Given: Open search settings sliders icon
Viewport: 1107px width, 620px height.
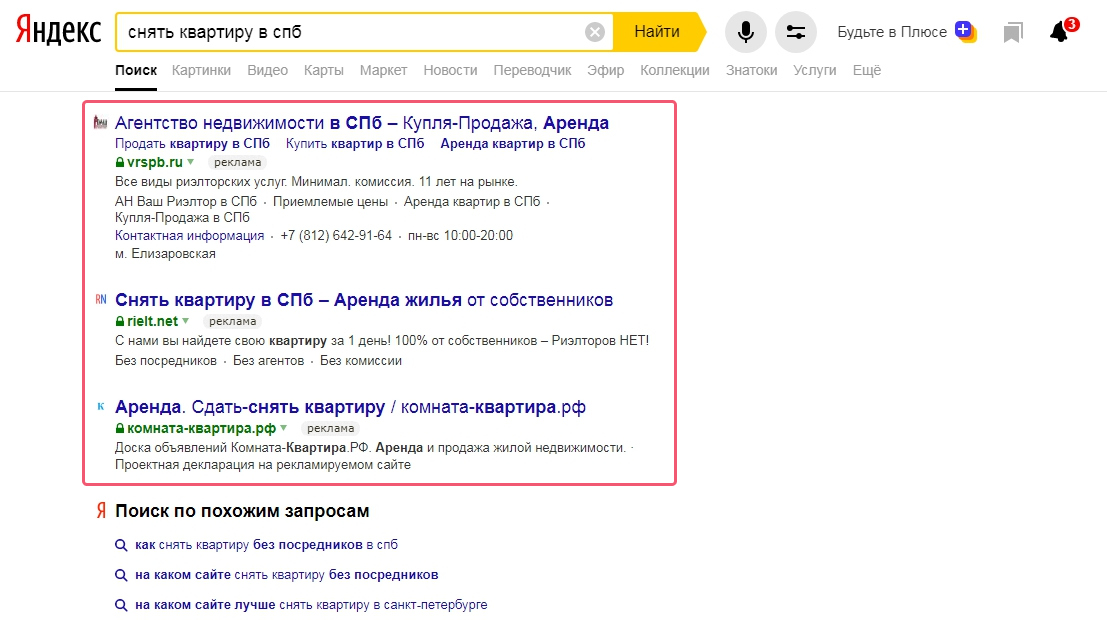Looking at the screenshot, I should coord(796,32).
